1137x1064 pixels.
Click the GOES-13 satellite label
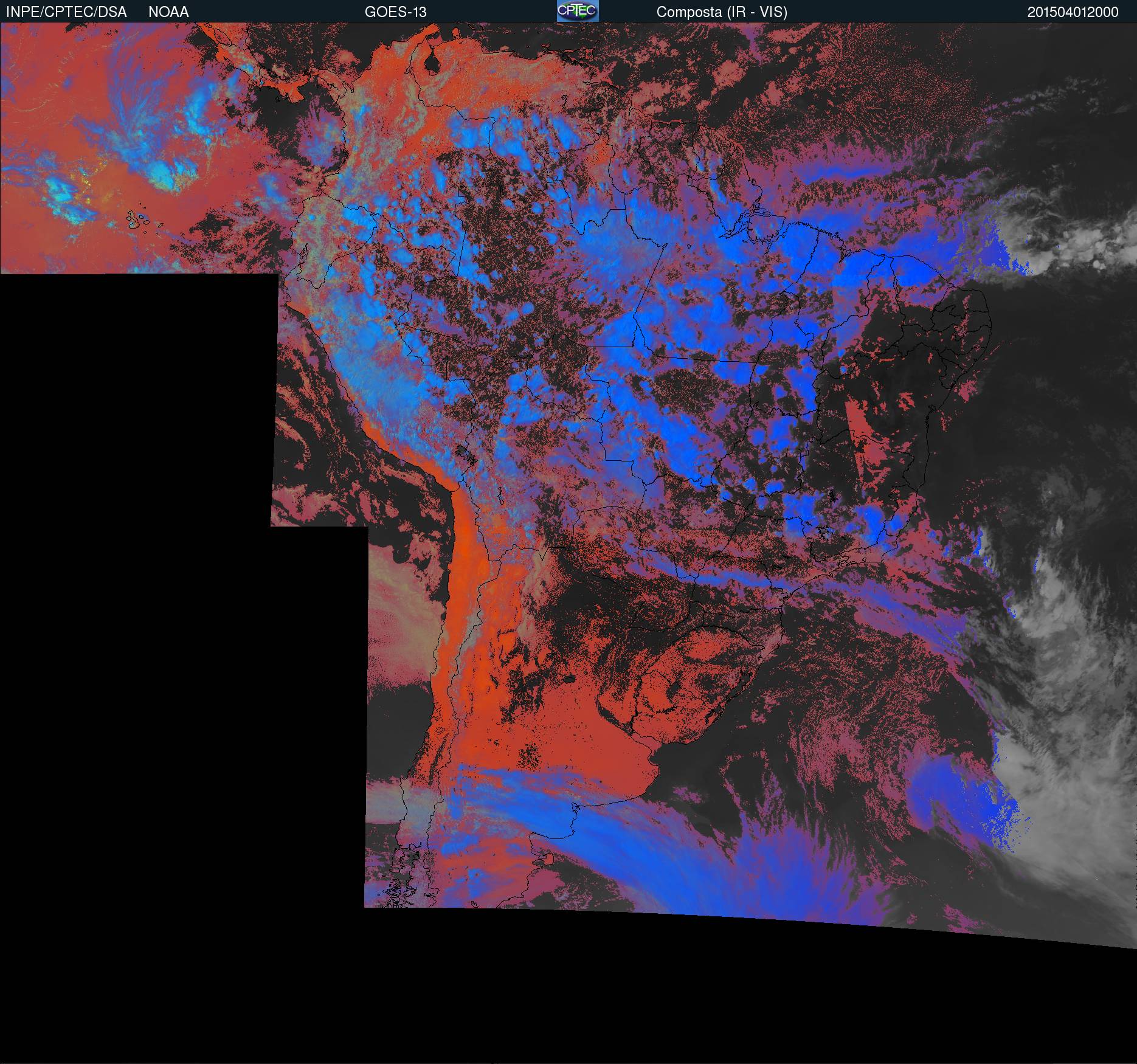(x=396, y=12)
